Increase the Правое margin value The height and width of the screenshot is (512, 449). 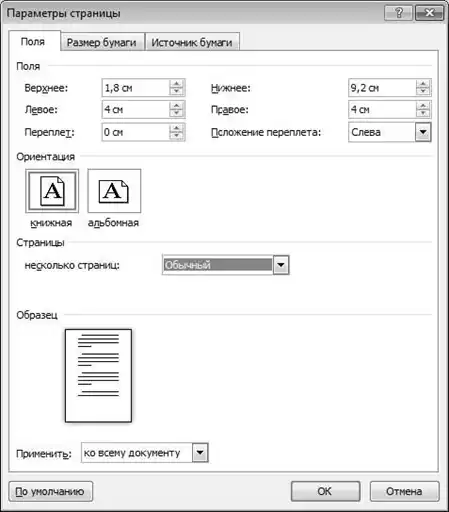423,105
